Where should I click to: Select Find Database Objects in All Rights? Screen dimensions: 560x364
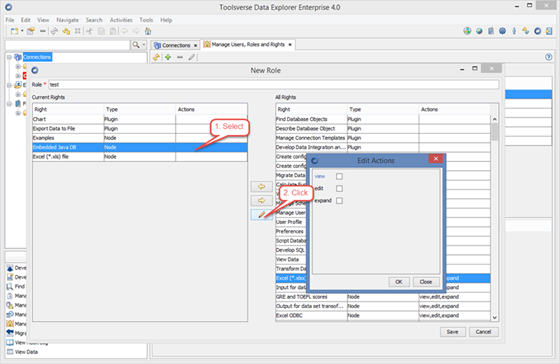click(383, 119)
